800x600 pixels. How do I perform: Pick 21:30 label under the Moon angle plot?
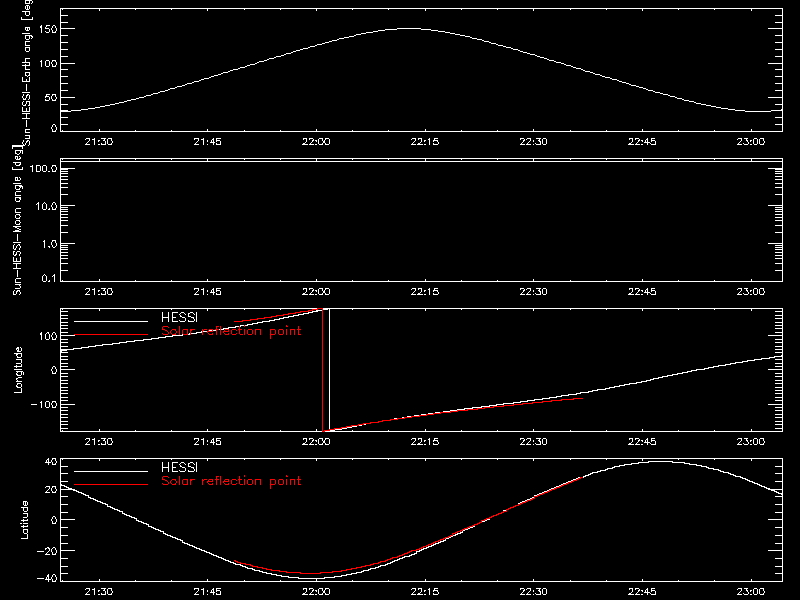(98, 292)
